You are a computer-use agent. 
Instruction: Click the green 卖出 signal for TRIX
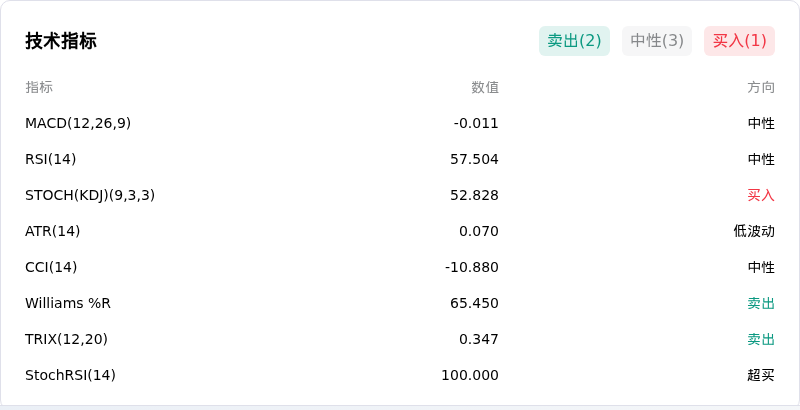(x=761, y=339)
